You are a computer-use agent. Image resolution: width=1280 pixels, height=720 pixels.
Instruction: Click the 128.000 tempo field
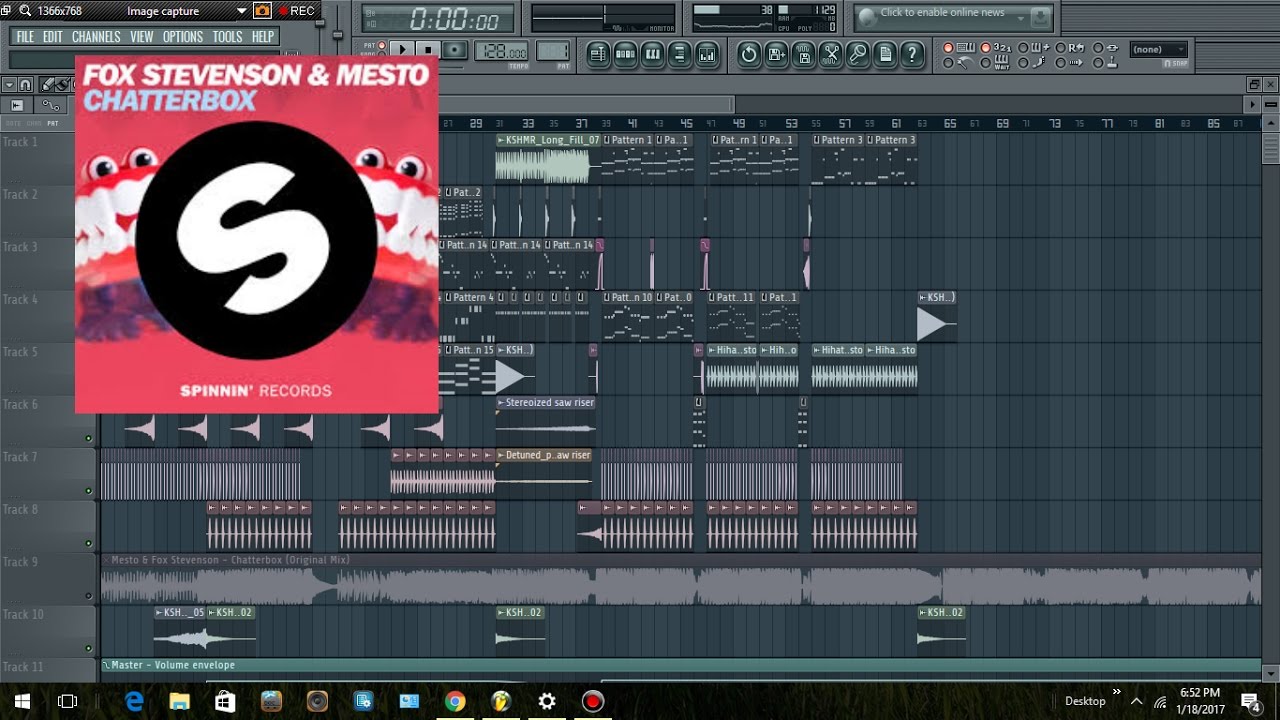(x=501, y=50)
